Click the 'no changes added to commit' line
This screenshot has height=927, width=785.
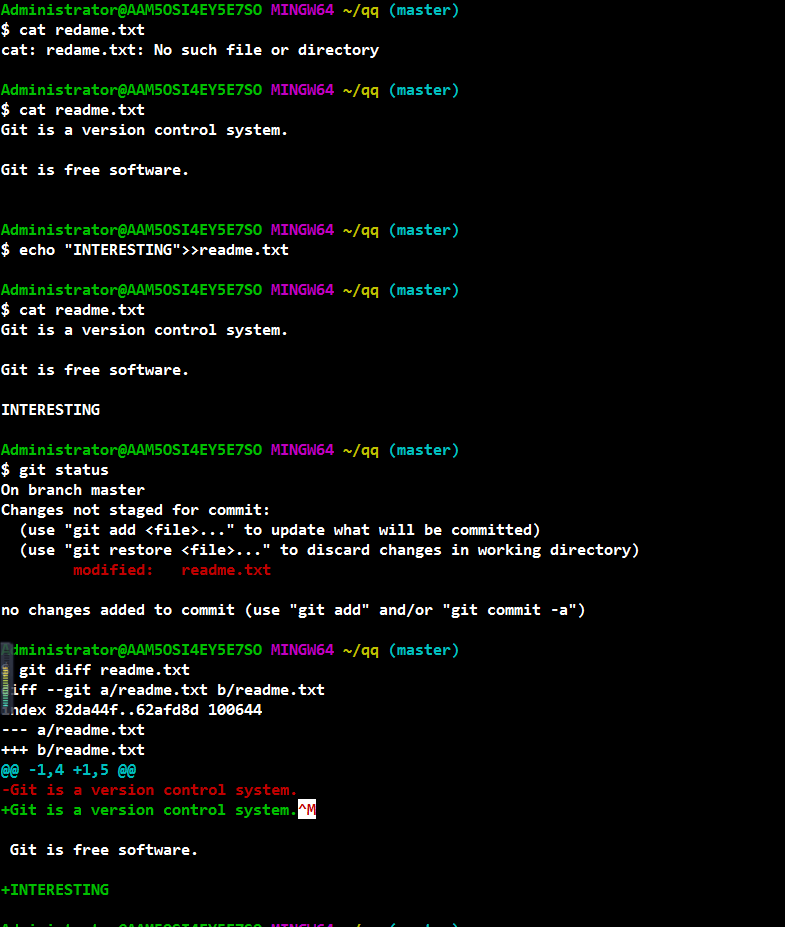coord(293,610)
